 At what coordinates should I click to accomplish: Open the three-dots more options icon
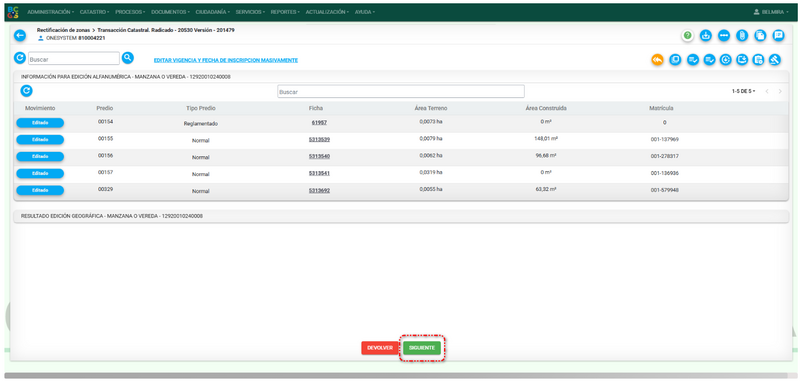[723, 35]
